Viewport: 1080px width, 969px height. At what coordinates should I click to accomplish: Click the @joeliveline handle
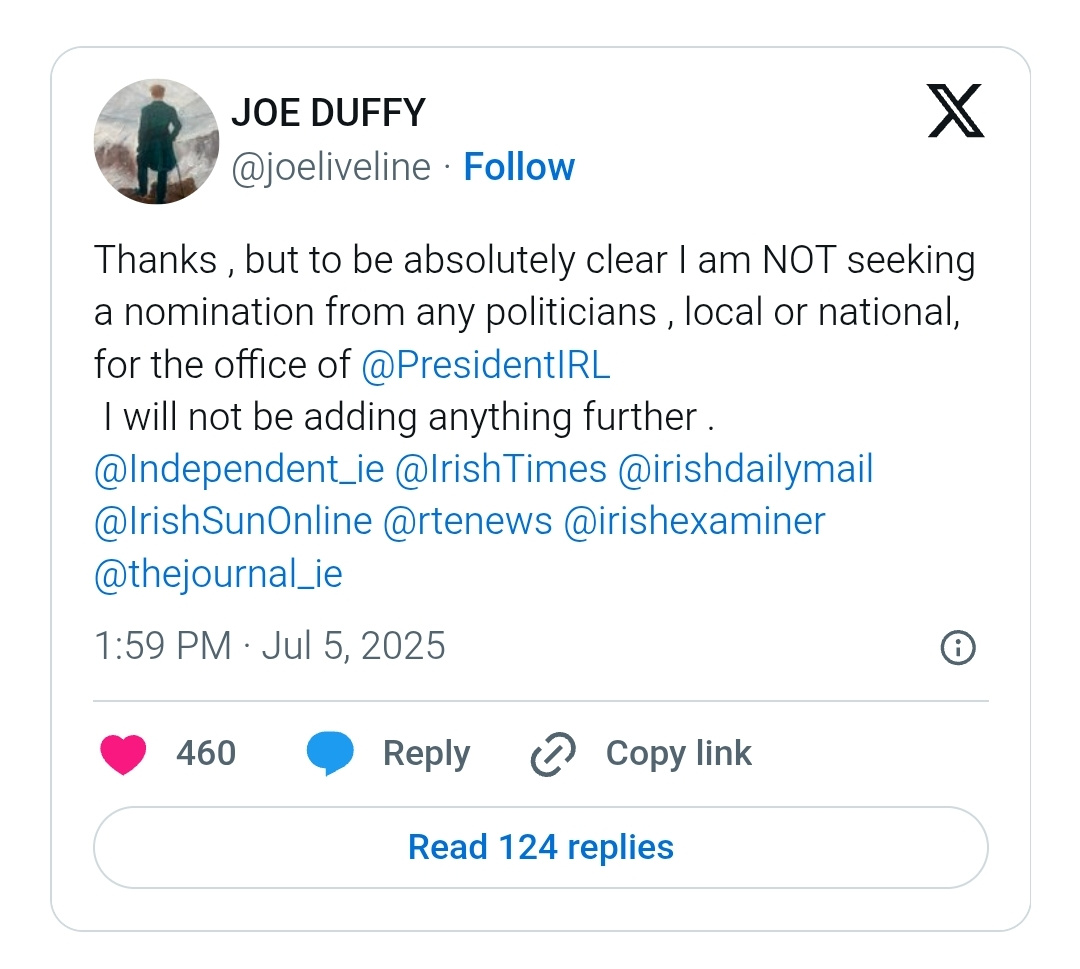coord(331,167)
